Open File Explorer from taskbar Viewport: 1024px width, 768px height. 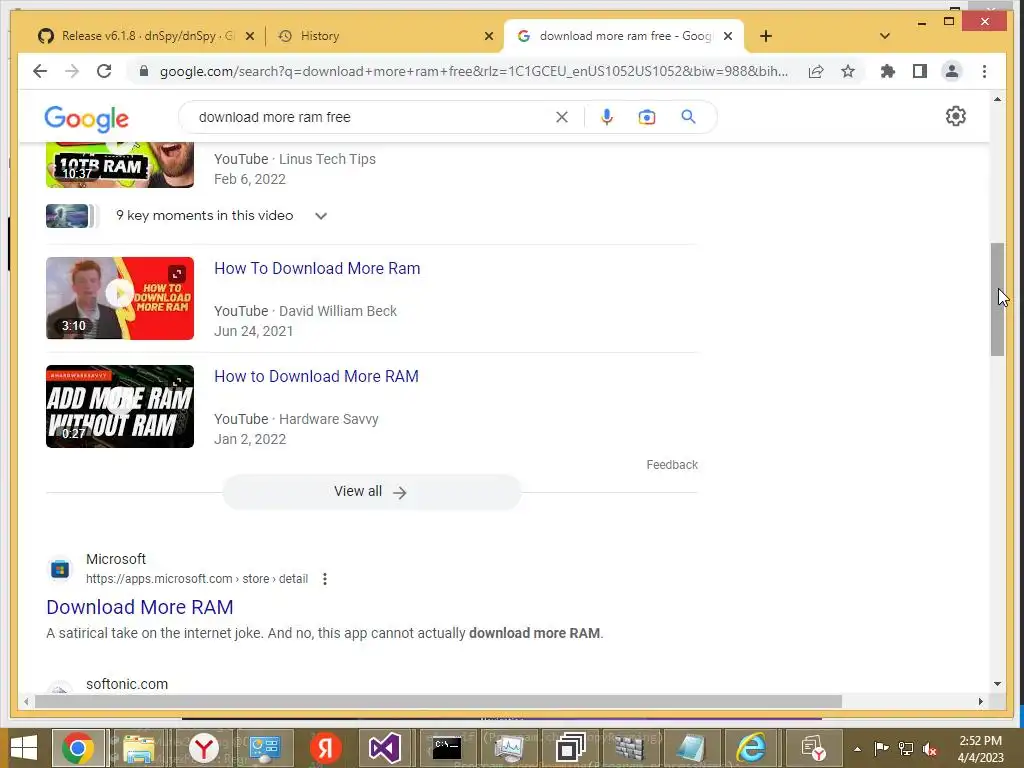point(139,748)
